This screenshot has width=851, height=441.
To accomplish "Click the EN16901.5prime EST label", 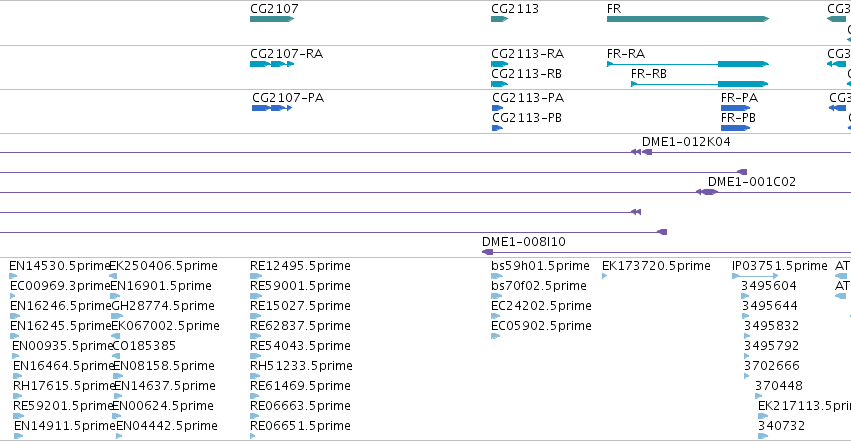I will 161,286.
